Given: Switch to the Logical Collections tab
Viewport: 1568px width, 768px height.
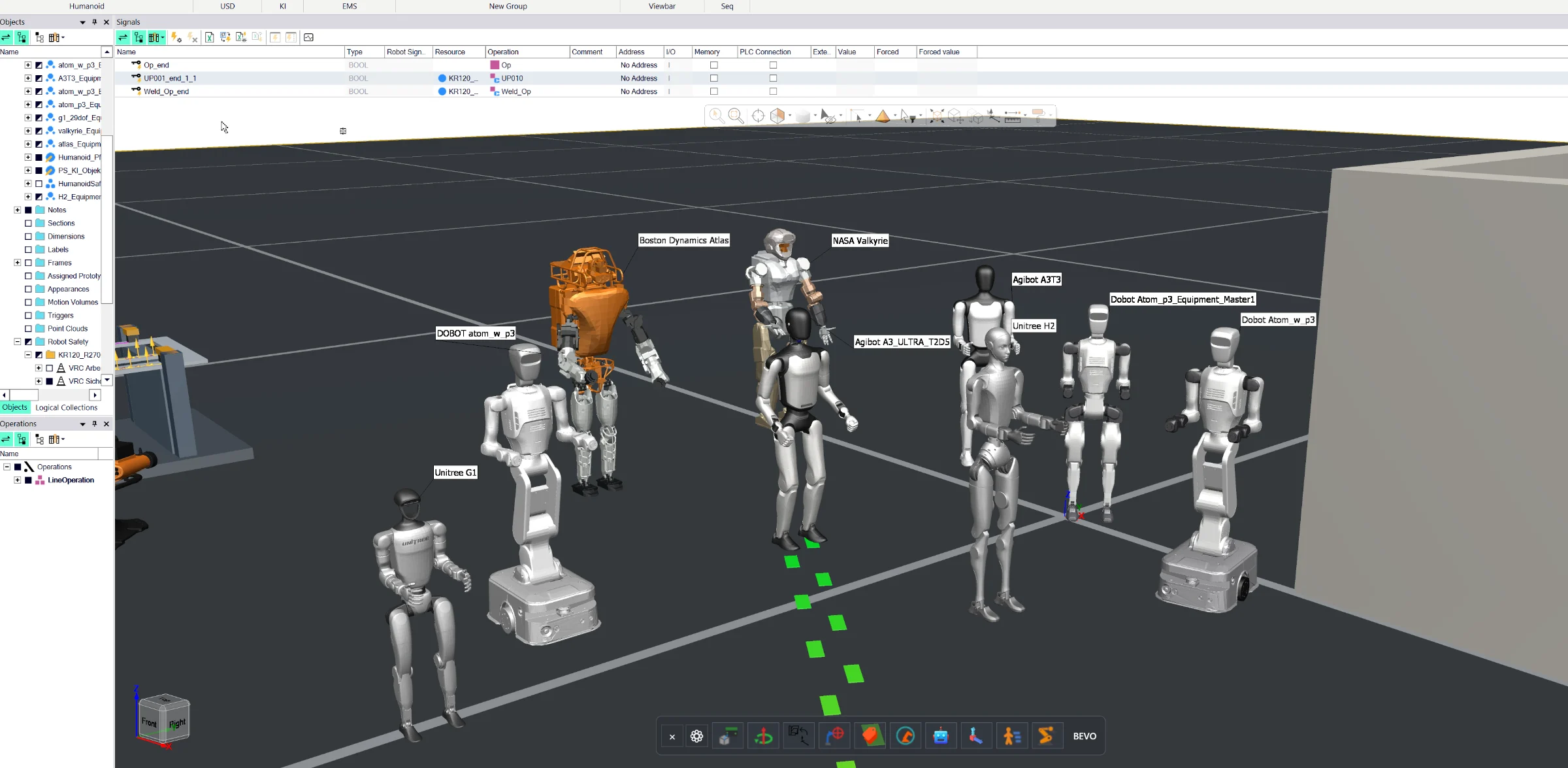Looking at the screenshot, I should tap(66, 407).
